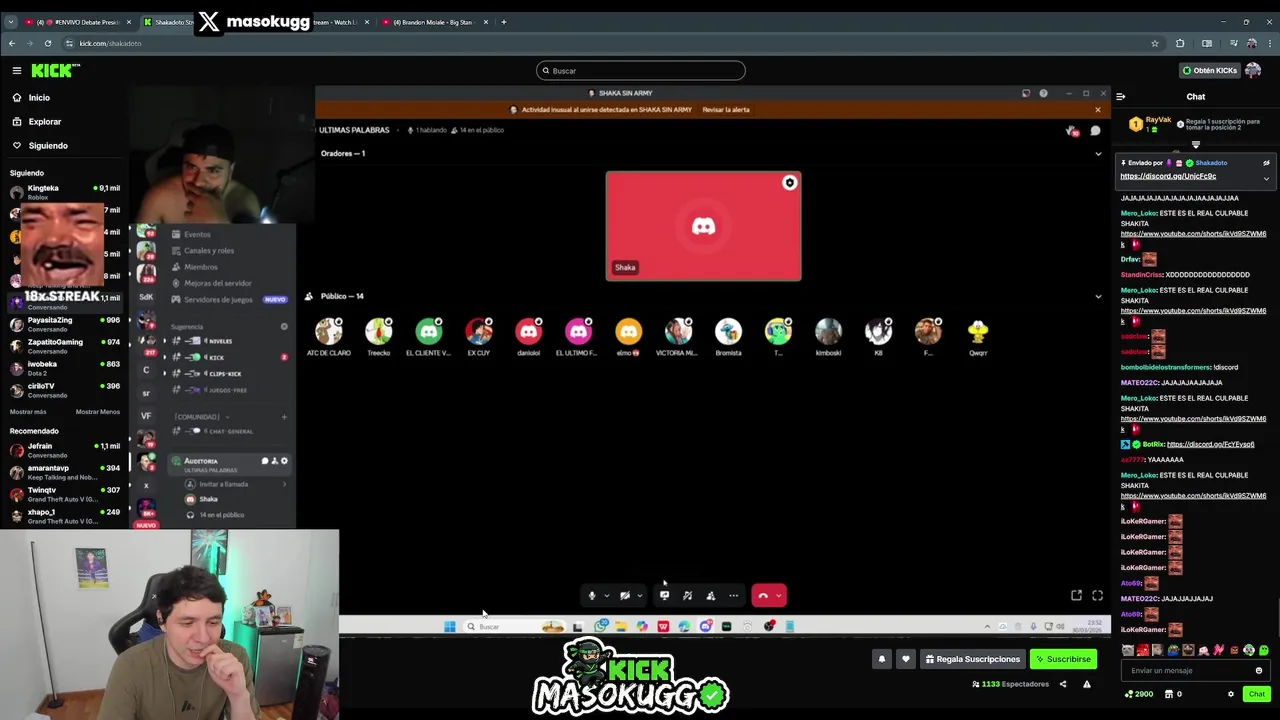The height and width of the screenshot is (720, 1280).
Task: Dismiss the unusual activity alert banner
Action: 1097,109
